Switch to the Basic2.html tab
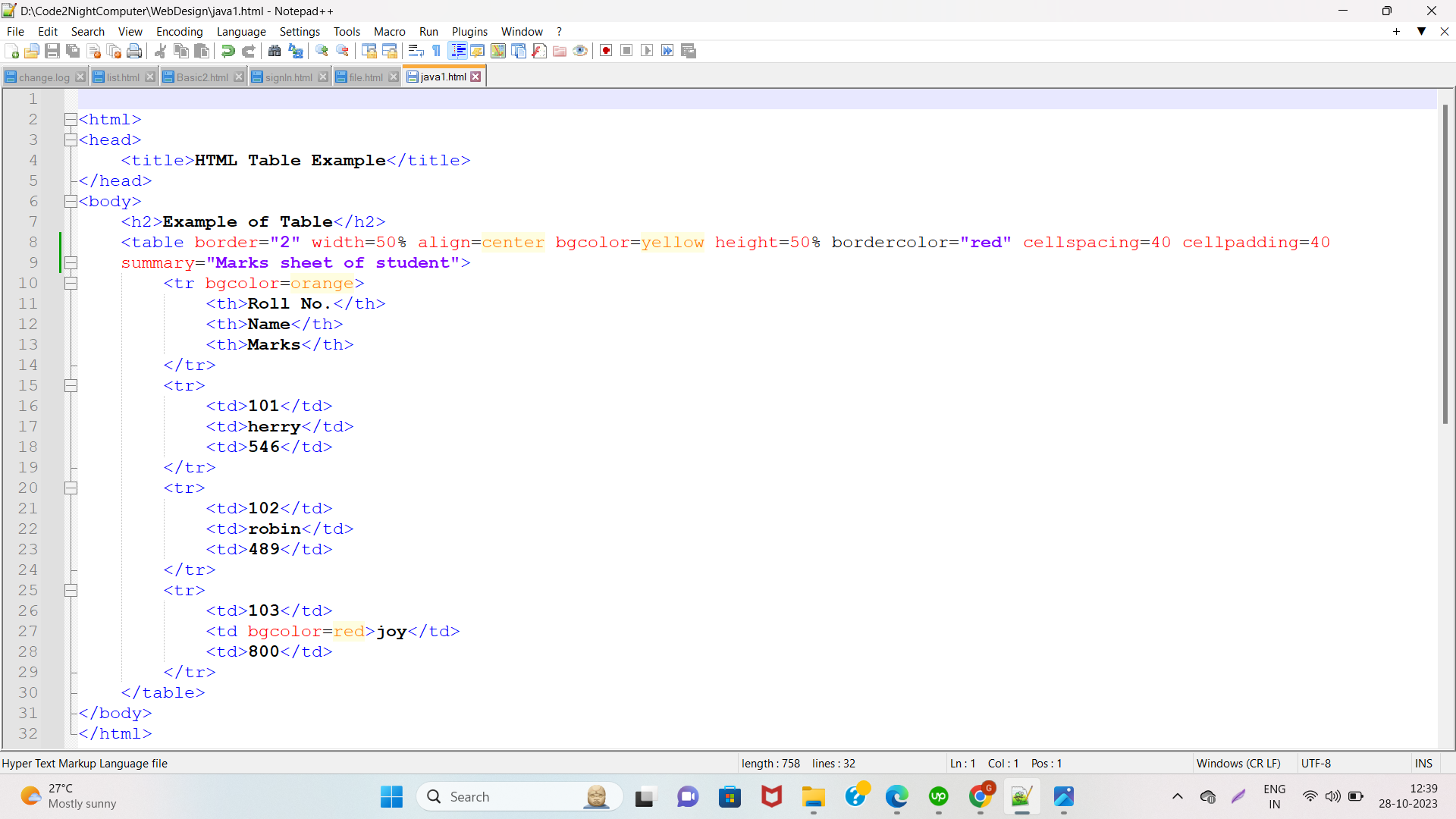The height and width of the screenshot is (819, 1456). pos(202,77)
